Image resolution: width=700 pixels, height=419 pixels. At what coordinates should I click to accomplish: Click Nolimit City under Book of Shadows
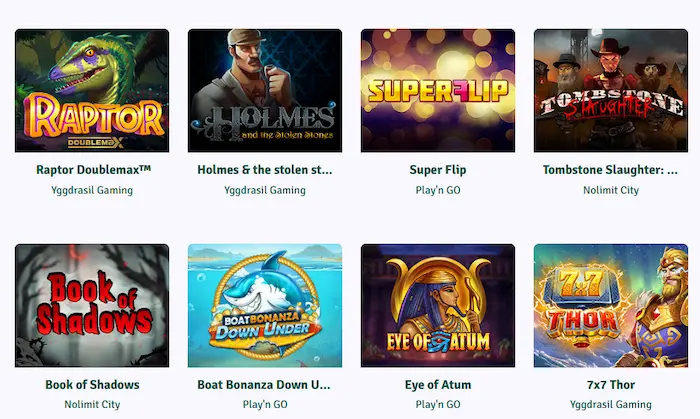click(x=92, y=405)
